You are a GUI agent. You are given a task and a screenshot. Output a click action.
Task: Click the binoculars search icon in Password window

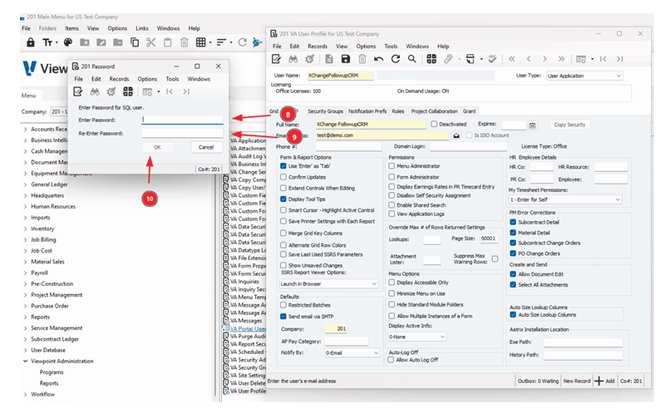click(x=94, y=91)
